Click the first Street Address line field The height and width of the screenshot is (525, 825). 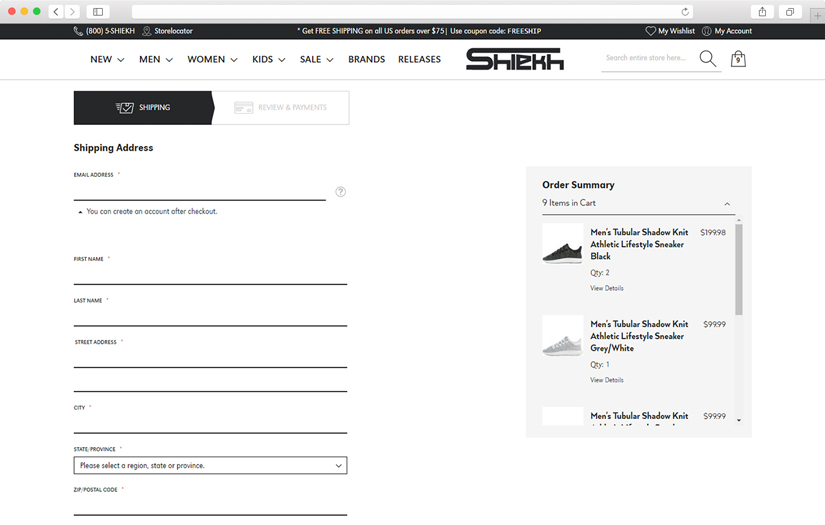click(210, 358)
